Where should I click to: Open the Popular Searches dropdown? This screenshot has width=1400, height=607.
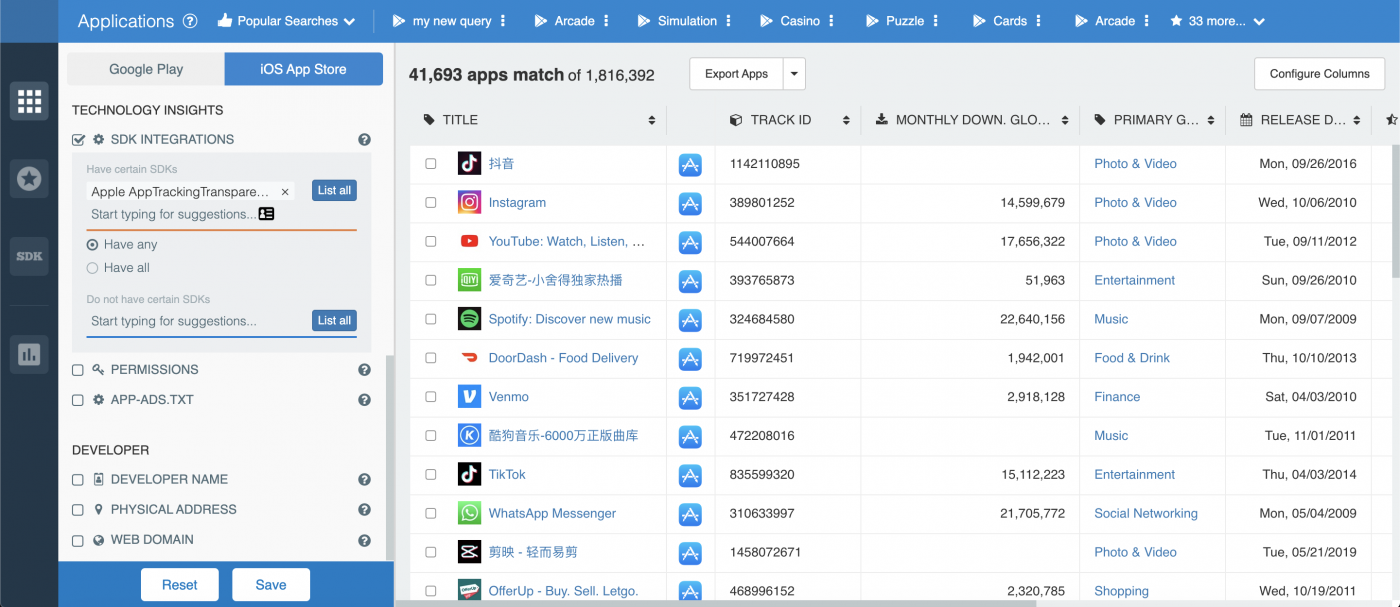pyautogui.click(x=286, y=20)
